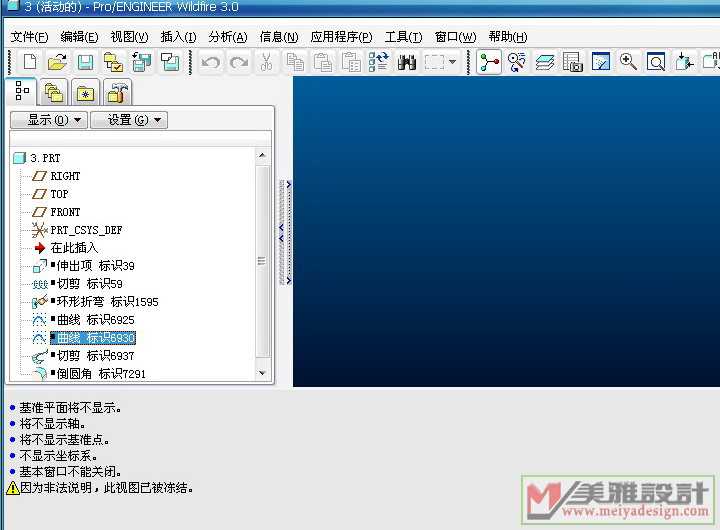The height and width of the screenshot is (530, 720).
Task: Select the highlighted 曲线 标识6930 feature
Action: pyautogui.click(x=93, y=338)
